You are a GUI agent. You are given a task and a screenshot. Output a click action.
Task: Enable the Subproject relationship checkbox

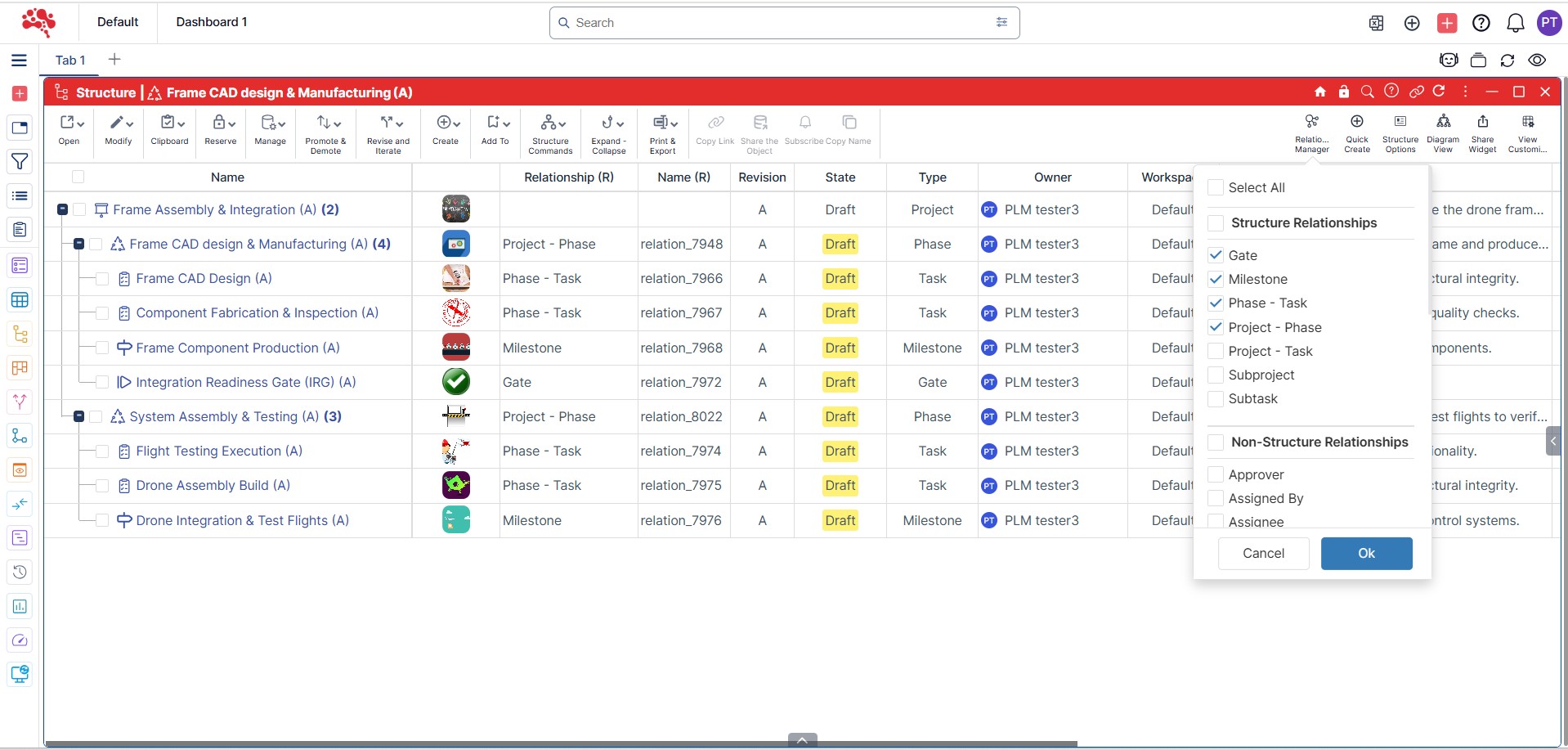(1216, 375)
